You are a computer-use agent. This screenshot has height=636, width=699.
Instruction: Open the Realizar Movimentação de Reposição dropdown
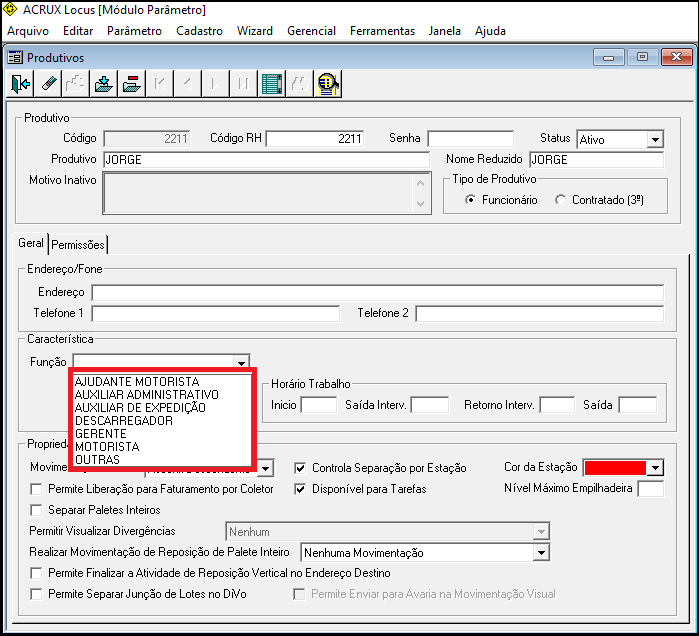[541, 553]
